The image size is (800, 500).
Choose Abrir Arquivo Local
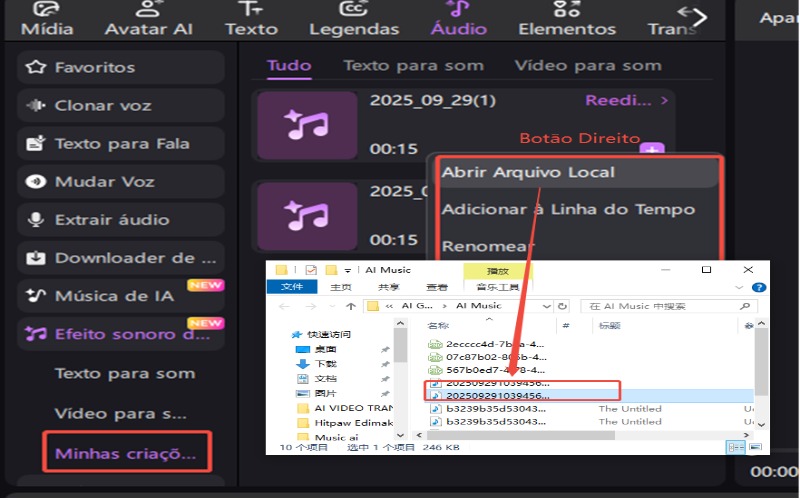tap(577, 172)
